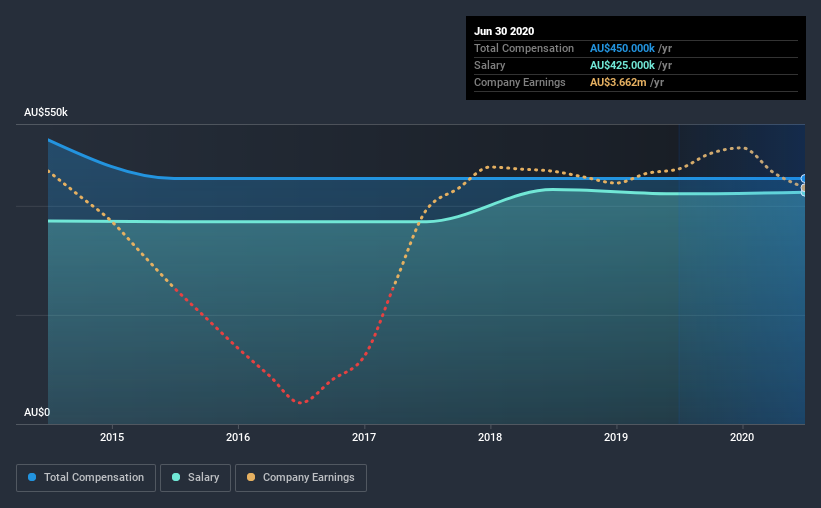Select the 2019 x-axis label
821x508 pixels.
point(616,437)
